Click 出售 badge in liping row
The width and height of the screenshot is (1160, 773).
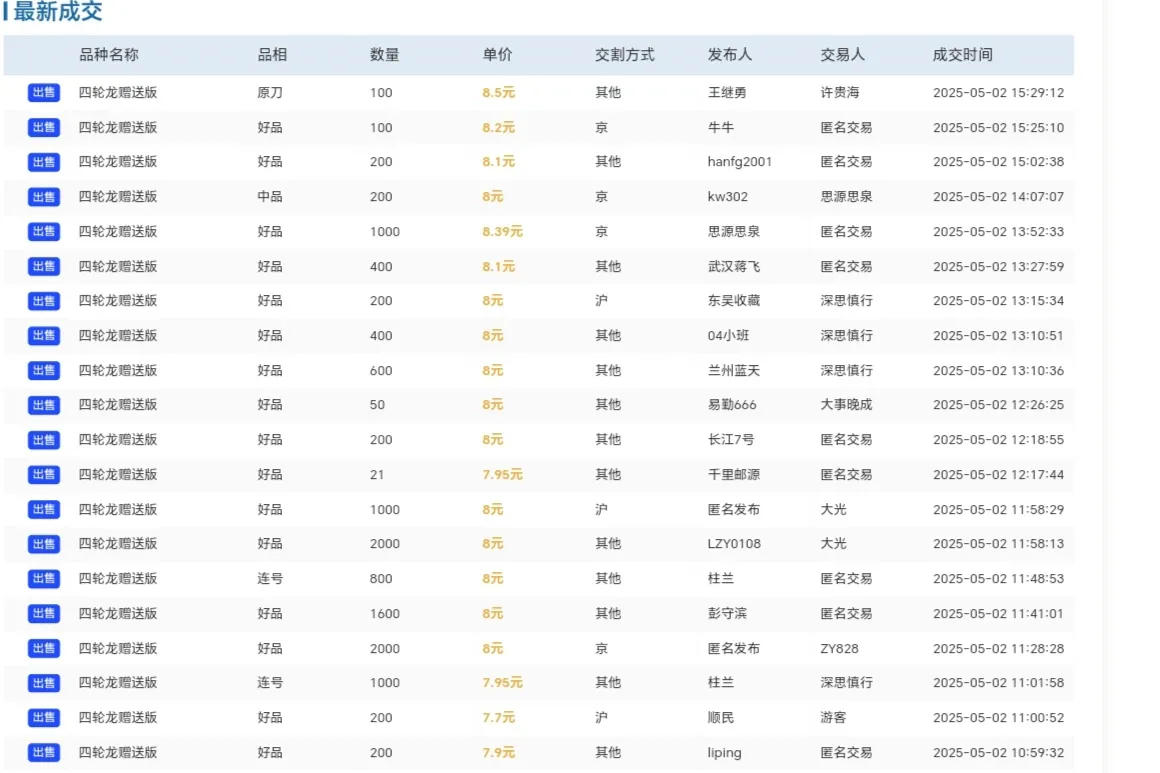tap(44, 753)
